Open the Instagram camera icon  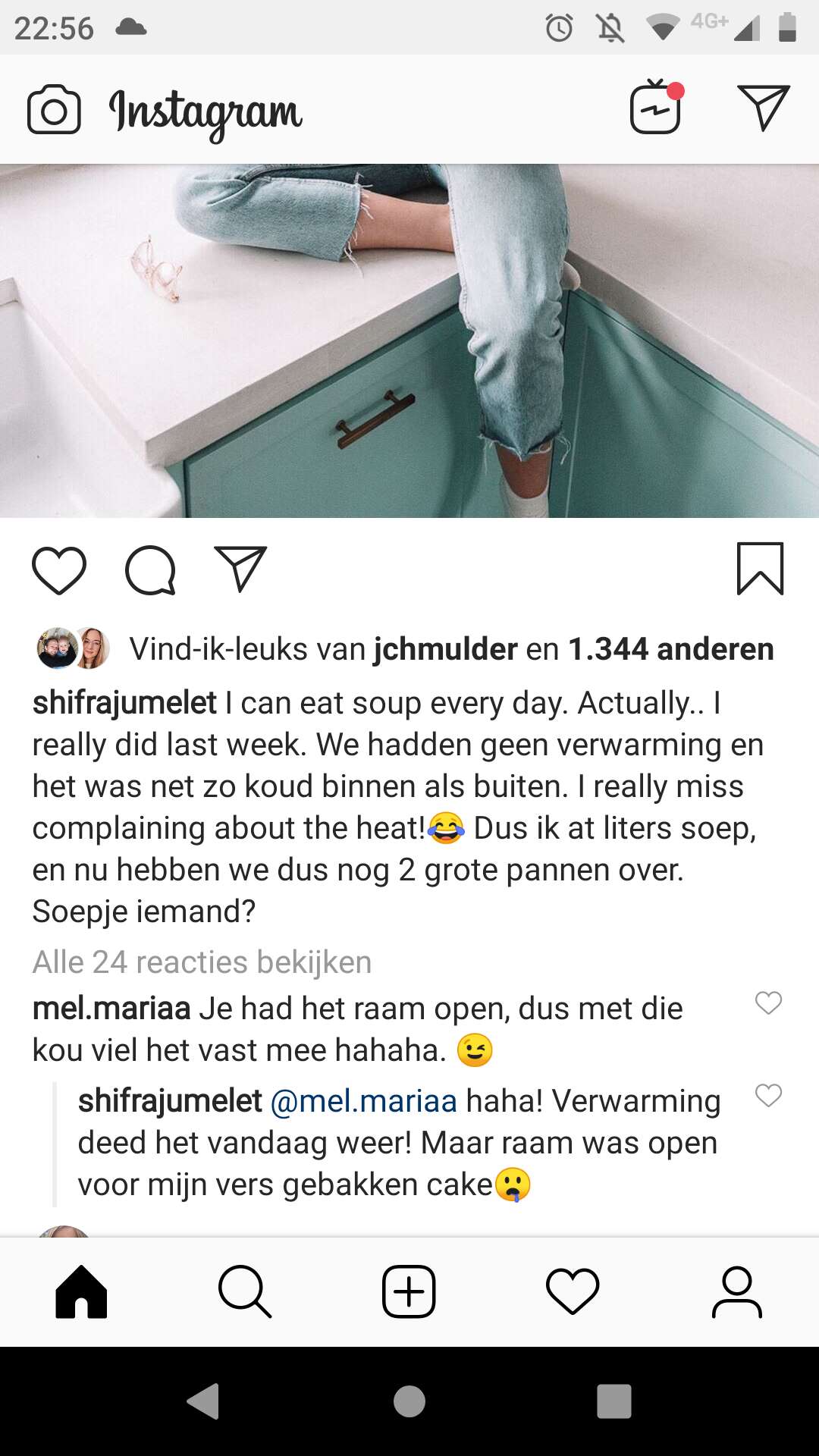pos(54,111)
